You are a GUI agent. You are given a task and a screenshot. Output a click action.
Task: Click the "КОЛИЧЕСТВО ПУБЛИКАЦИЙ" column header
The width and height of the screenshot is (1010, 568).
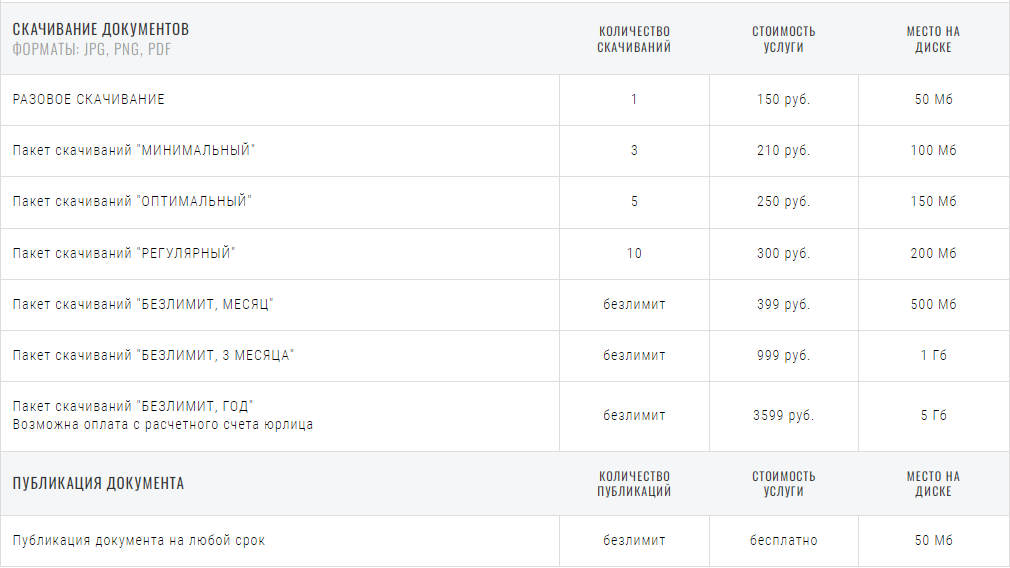point(634,484)
